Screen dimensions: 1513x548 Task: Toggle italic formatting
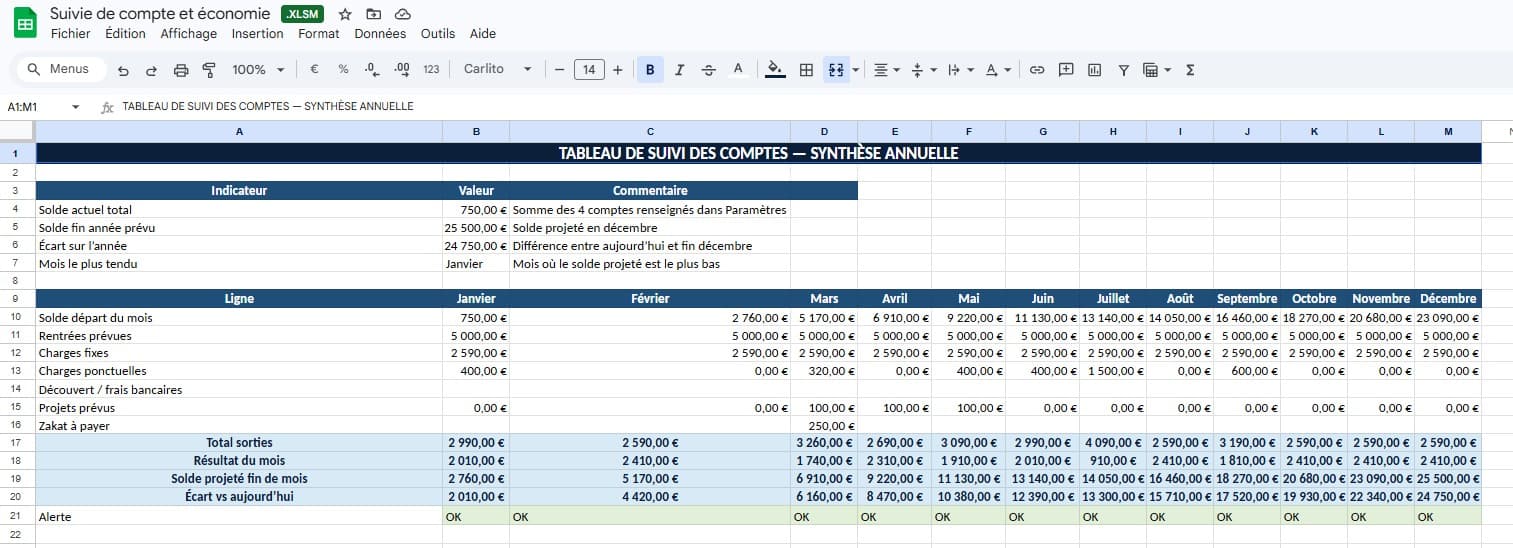(x=680, y=70)
